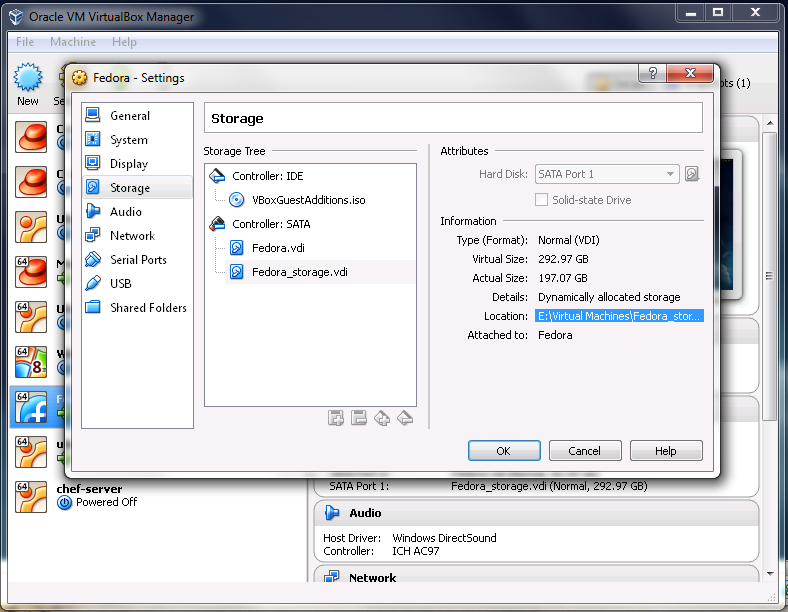Open the Network settings category
788x612 pixels.
(137, 236)
